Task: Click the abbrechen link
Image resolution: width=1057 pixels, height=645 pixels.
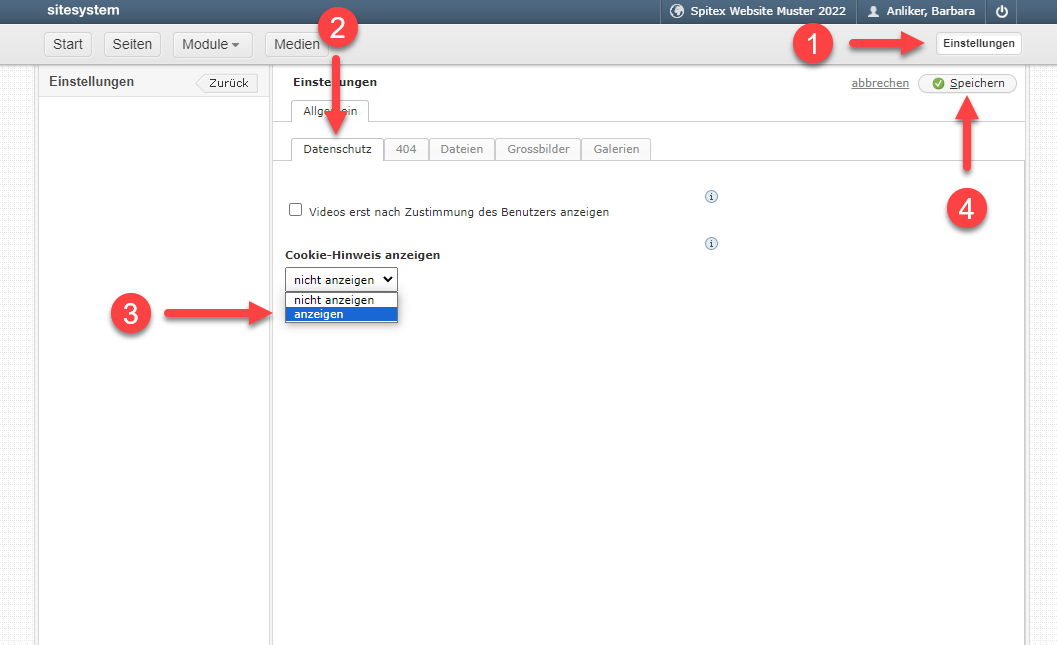Action: (880, 83)
